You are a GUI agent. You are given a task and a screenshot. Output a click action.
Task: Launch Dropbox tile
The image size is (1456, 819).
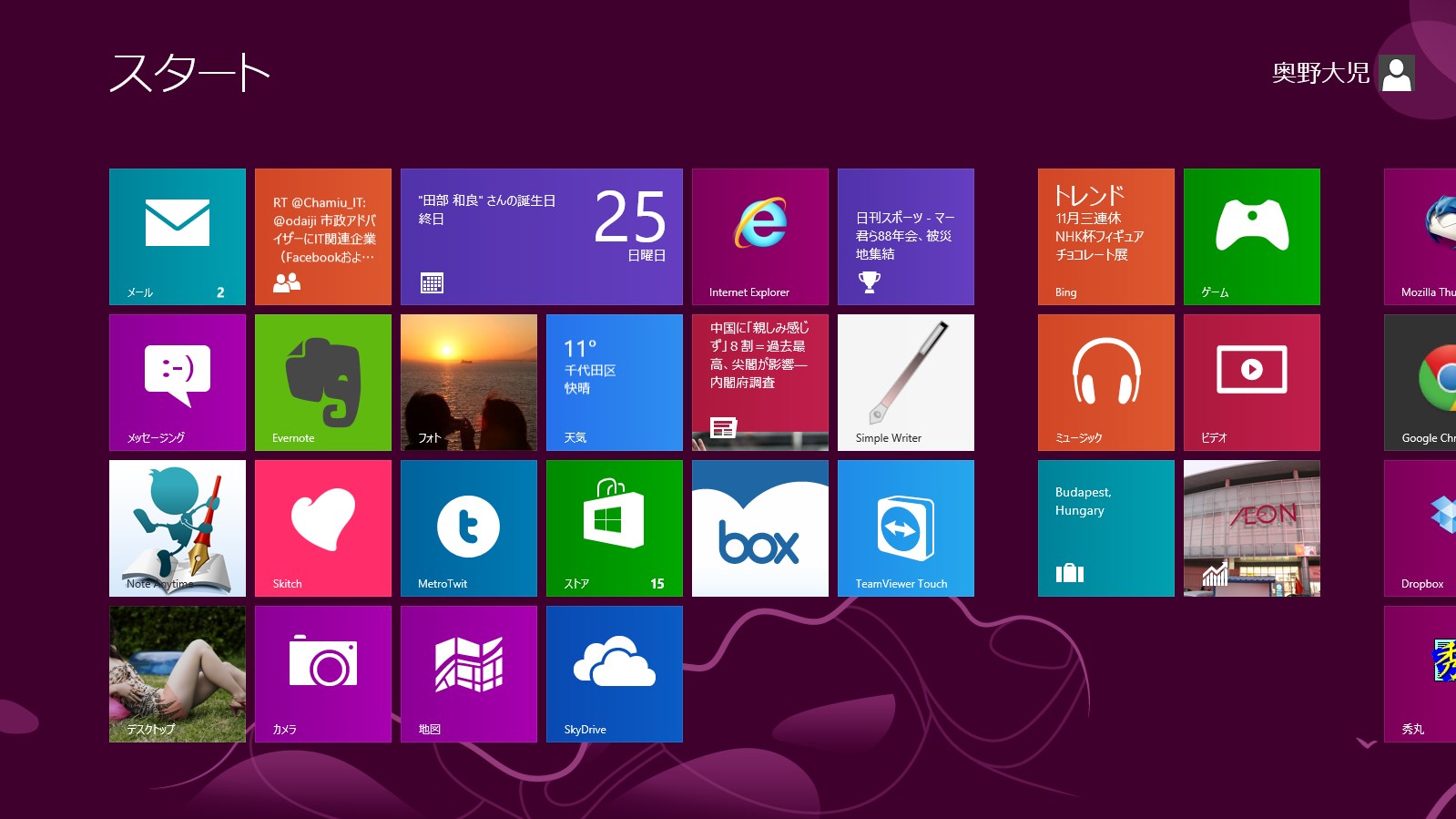(1420, 528)
